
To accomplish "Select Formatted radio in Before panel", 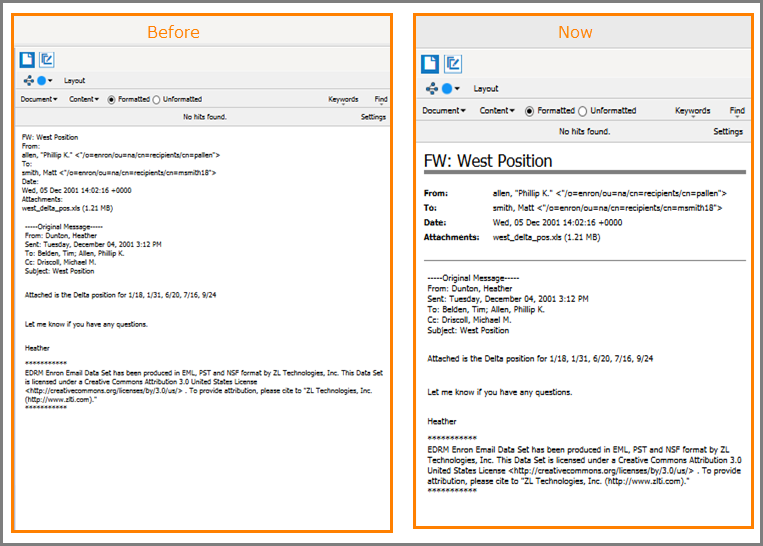I will 111,100.
